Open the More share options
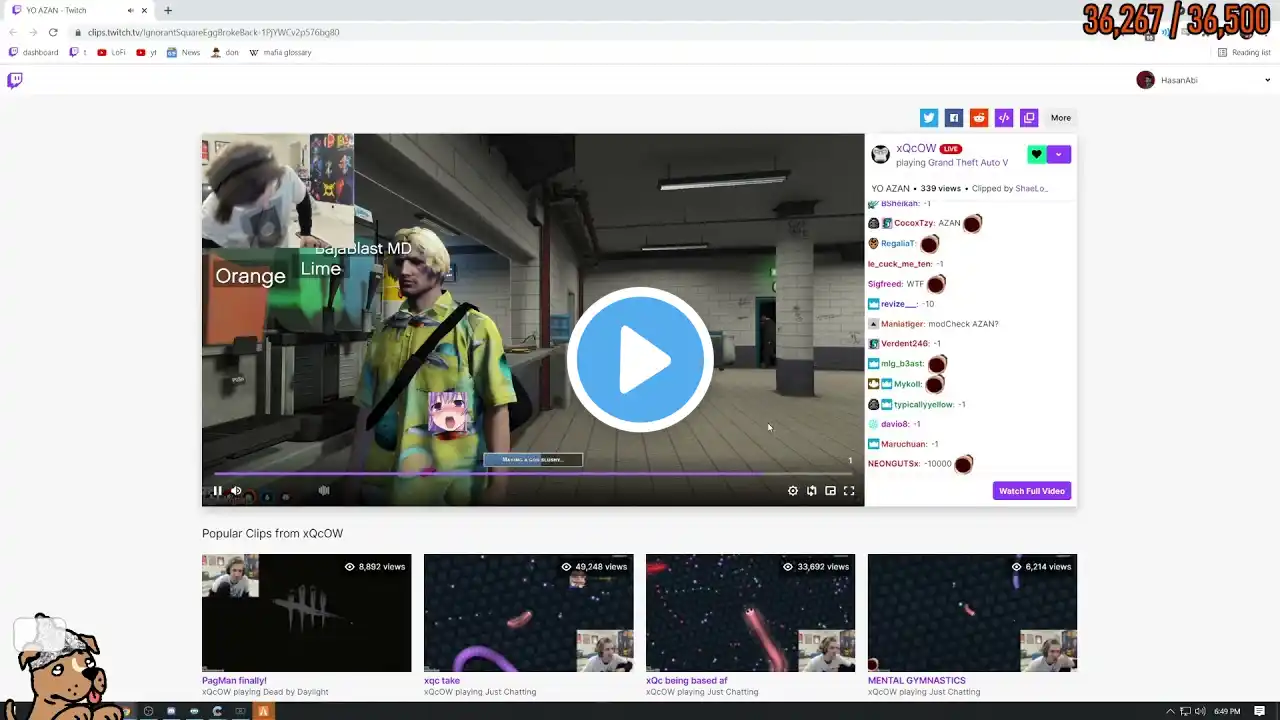 1061,118
